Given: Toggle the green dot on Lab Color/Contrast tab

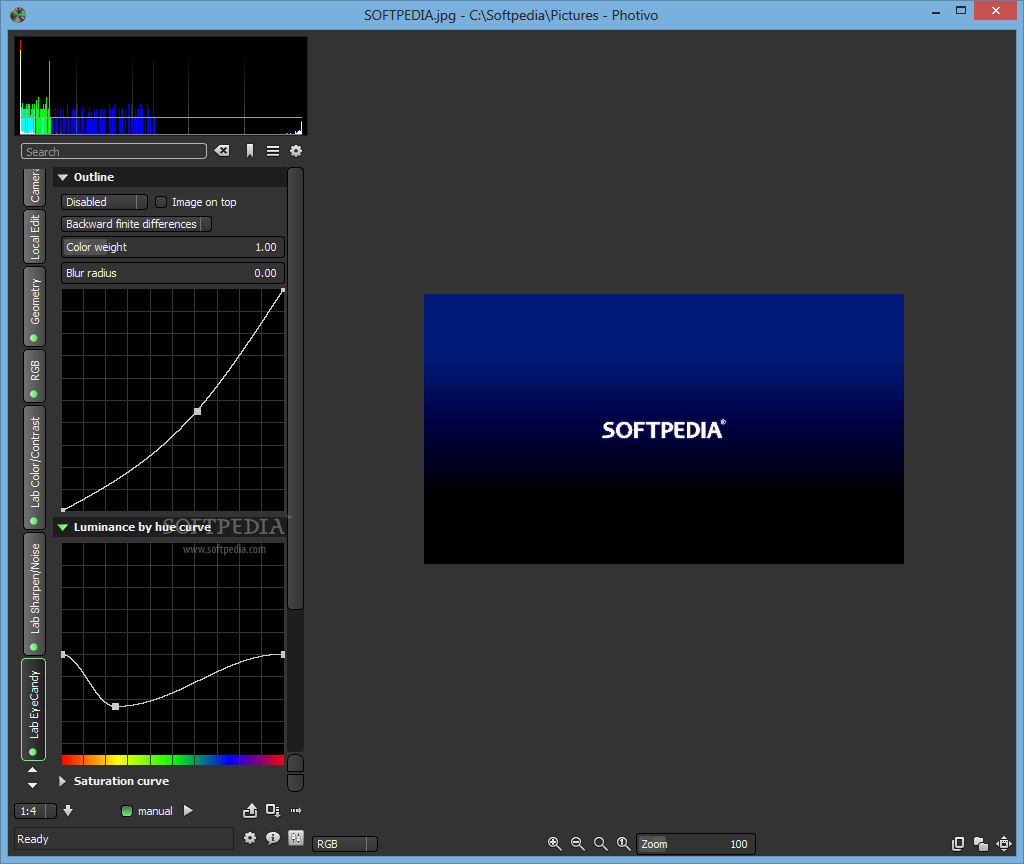Looking at the screenshot, I should click(x=34, y=520).
